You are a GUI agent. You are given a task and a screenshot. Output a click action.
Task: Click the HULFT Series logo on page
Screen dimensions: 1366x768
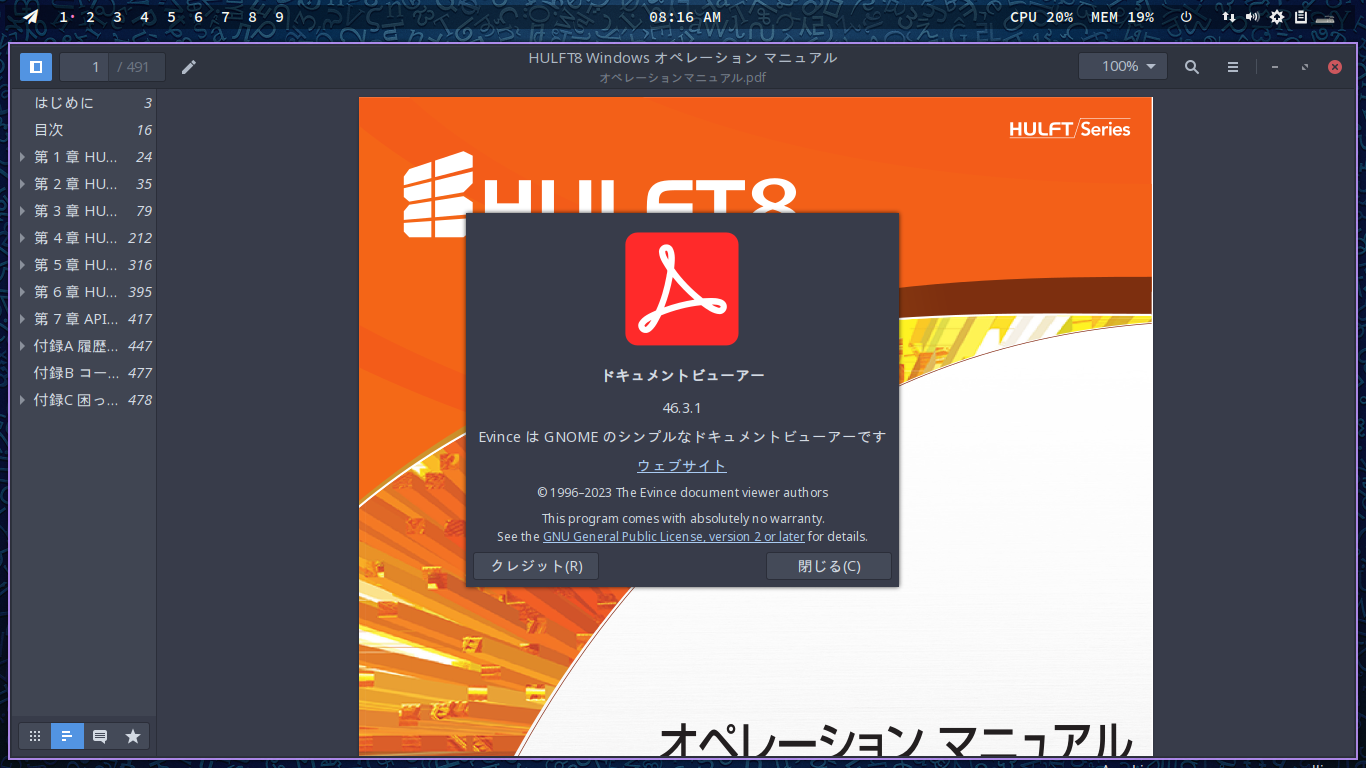click(1070, 129)
